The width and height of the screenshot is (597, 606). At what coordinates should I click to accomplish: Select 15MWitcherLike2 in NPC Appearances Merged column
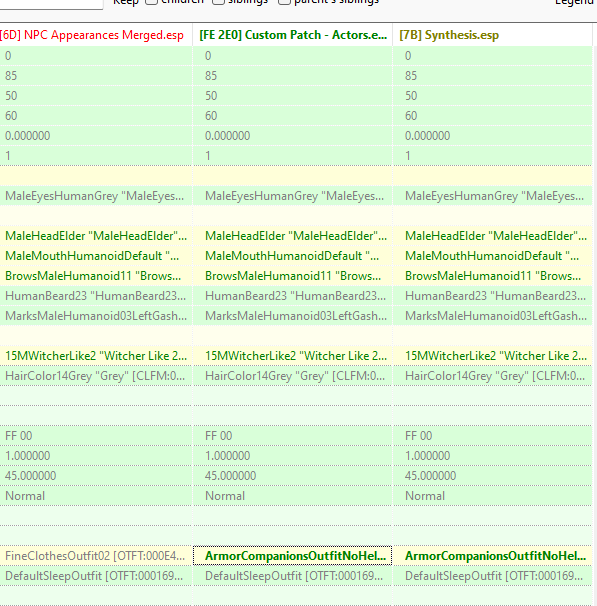click(96, 356)
